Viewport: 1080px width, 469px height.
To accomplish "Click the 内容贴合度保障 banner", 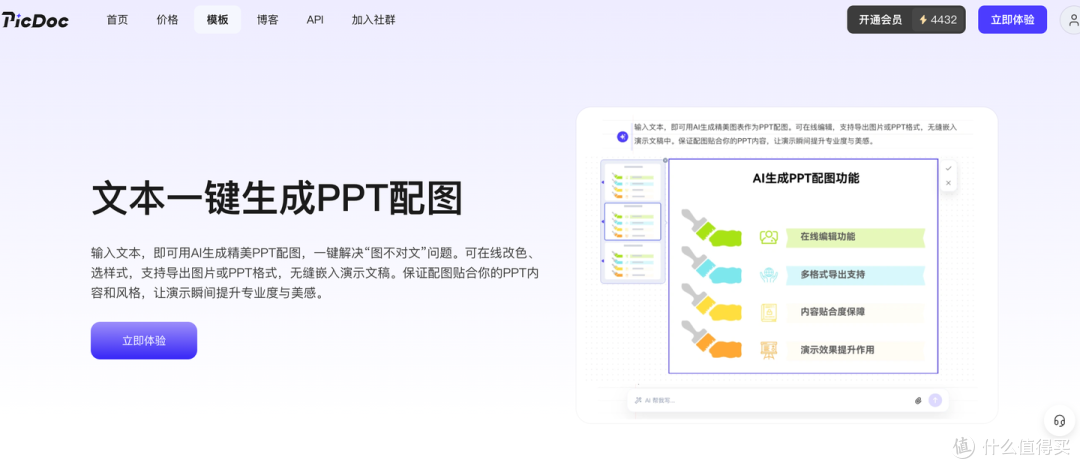I will click(x=855, y=312).
